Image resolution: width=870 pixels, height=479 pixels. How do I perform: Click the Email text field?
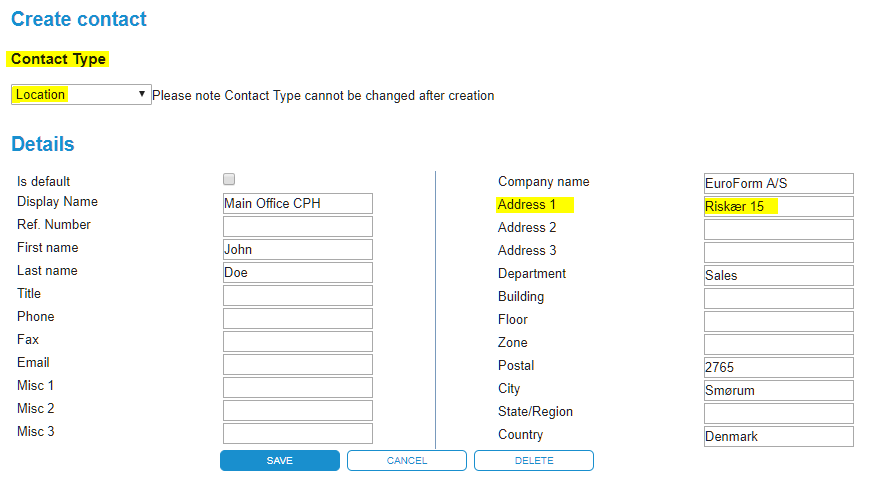pyautogui.click(x=297, y=365)
